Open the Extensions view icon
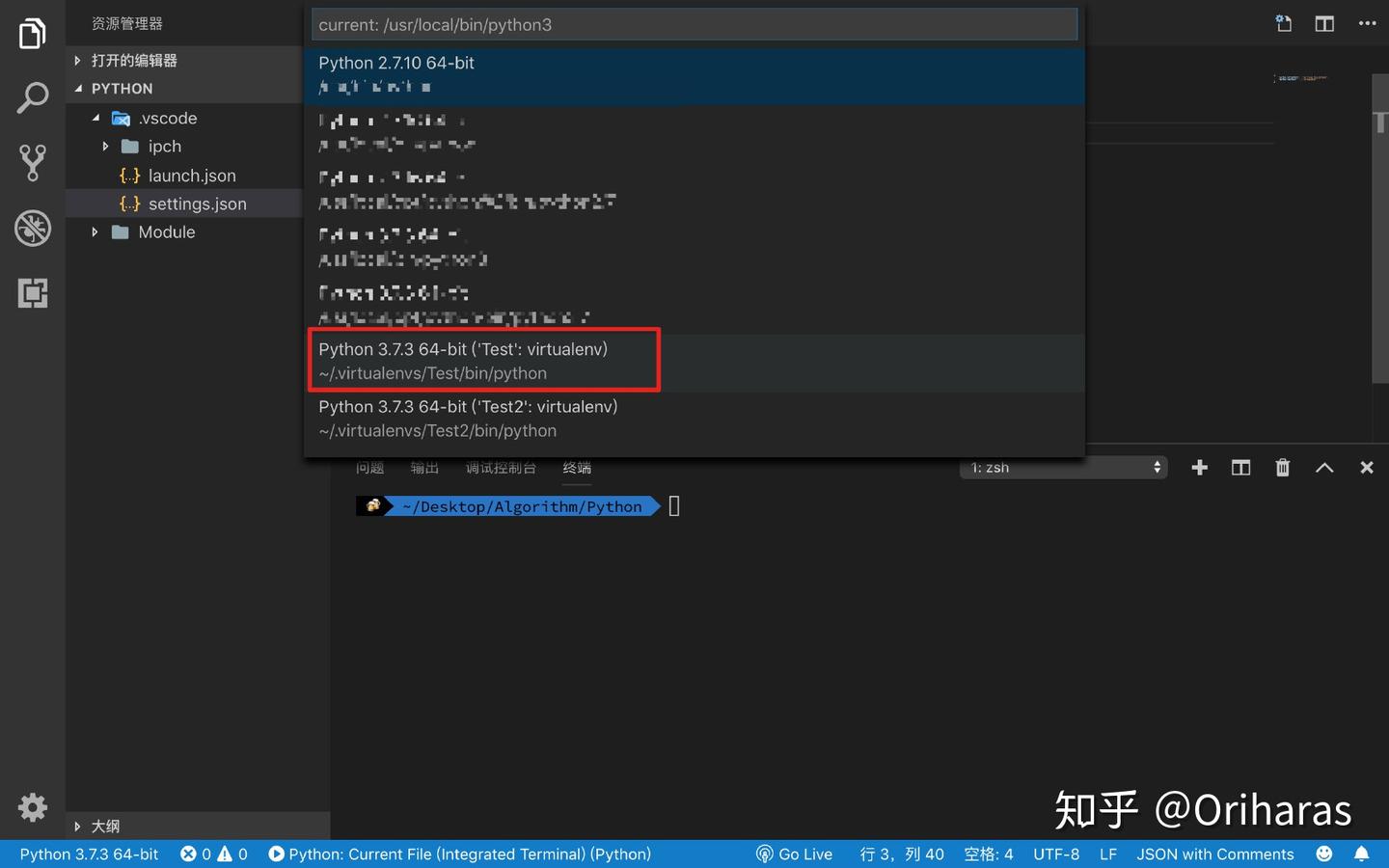 click(33, 292)
